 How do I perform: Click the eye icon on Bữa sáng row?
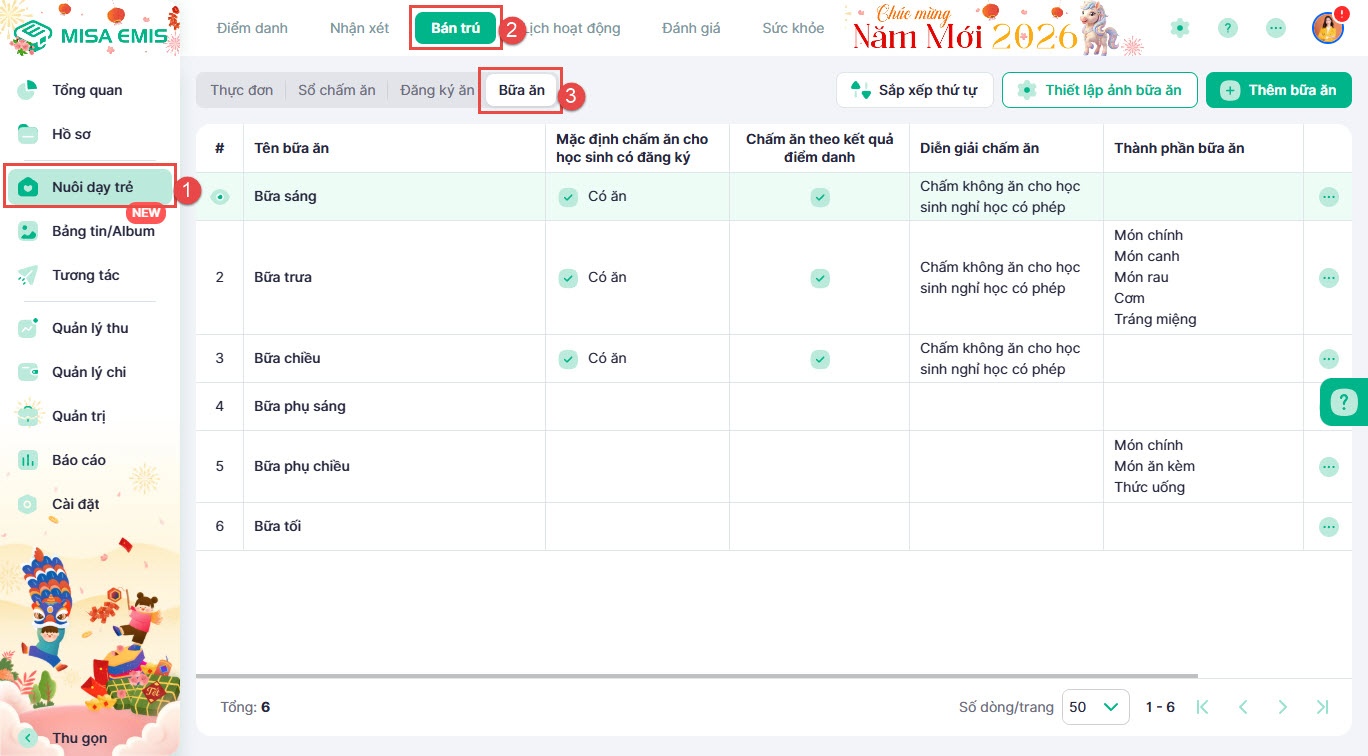[220, 197]
